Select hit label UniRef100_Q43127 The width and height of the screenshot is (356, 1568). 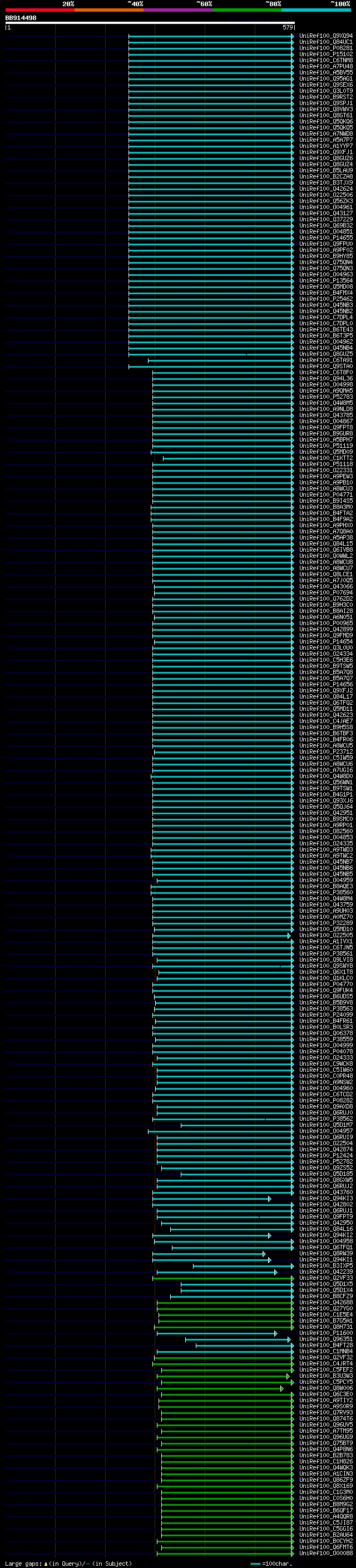point(326,214)
